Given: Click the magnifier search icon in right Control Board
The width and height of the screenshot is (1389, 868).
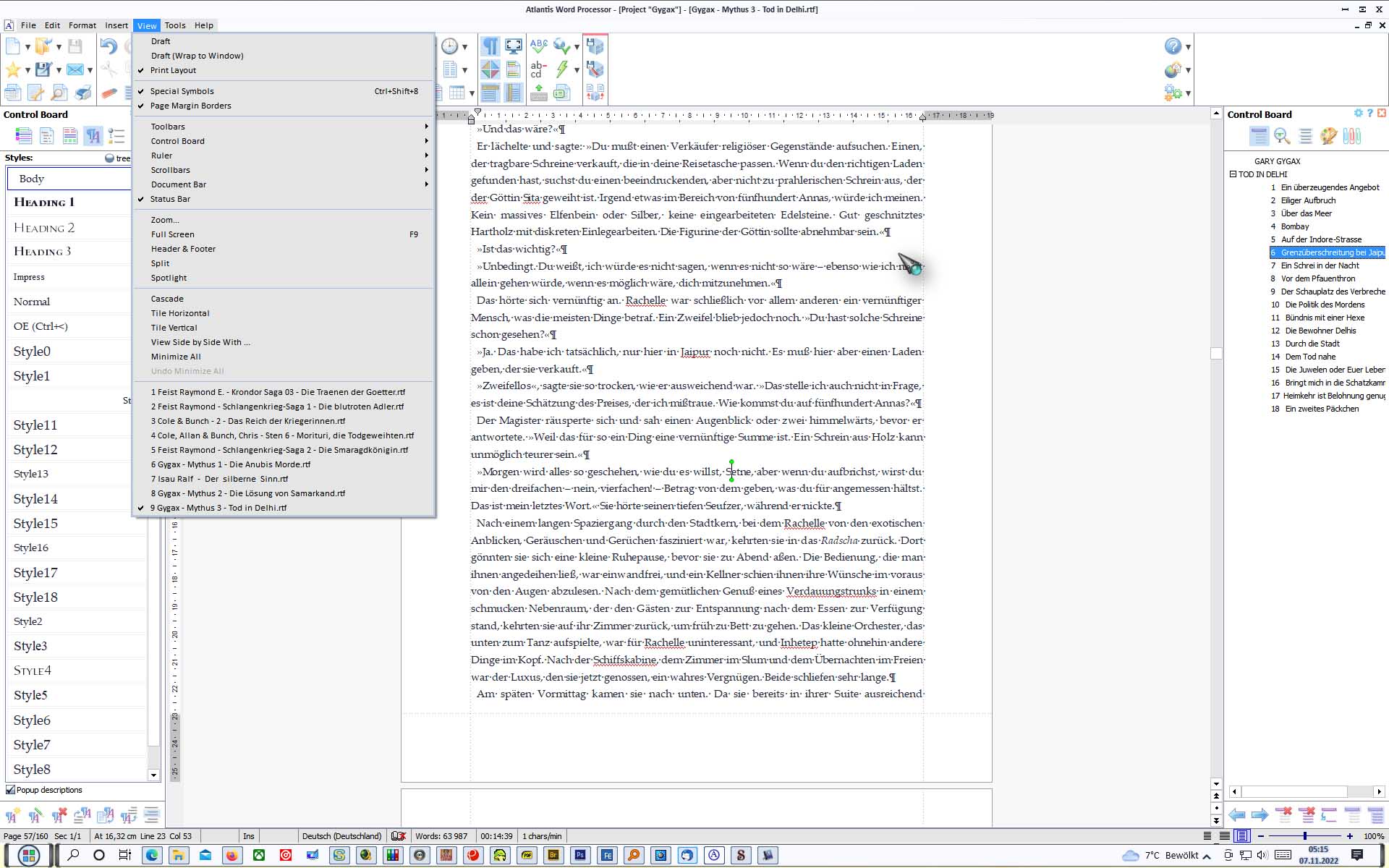Looking at the screenshot, I should (x=1282, y=136).
